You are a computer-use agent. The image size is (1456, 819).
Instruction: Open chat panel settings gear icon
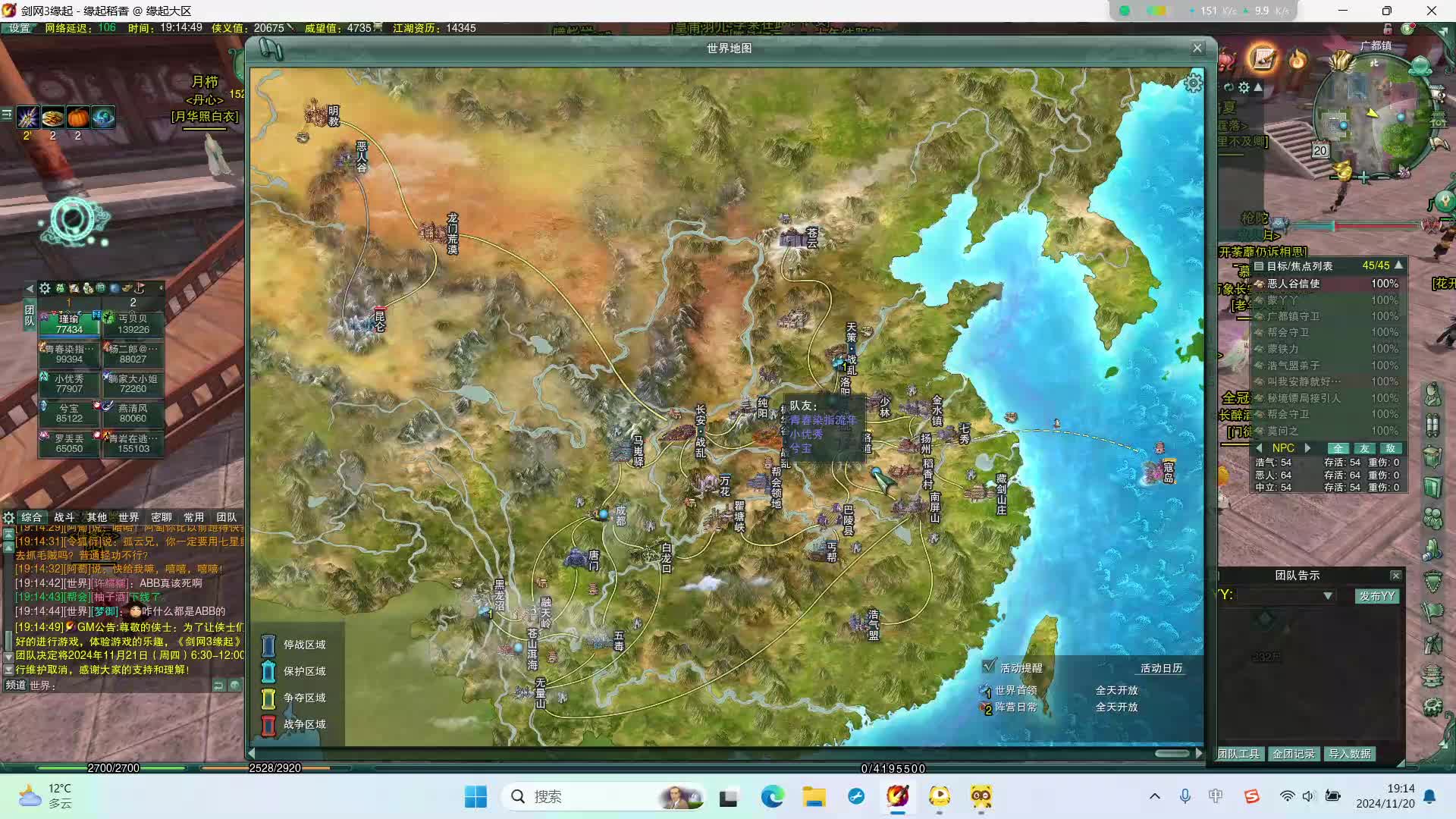pos(8,517)
